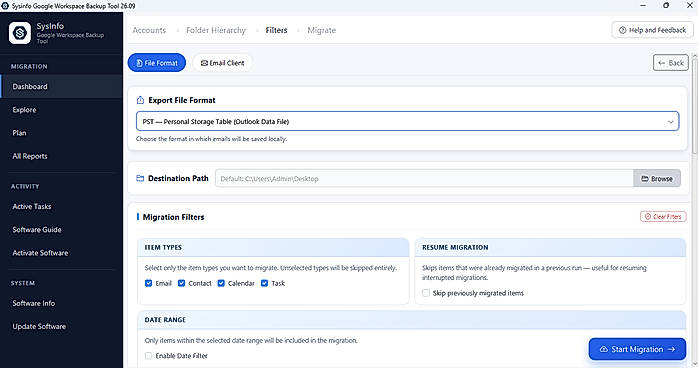Click the Back button
The height and width of the screenshot is (368, 698).
point(670,63)
